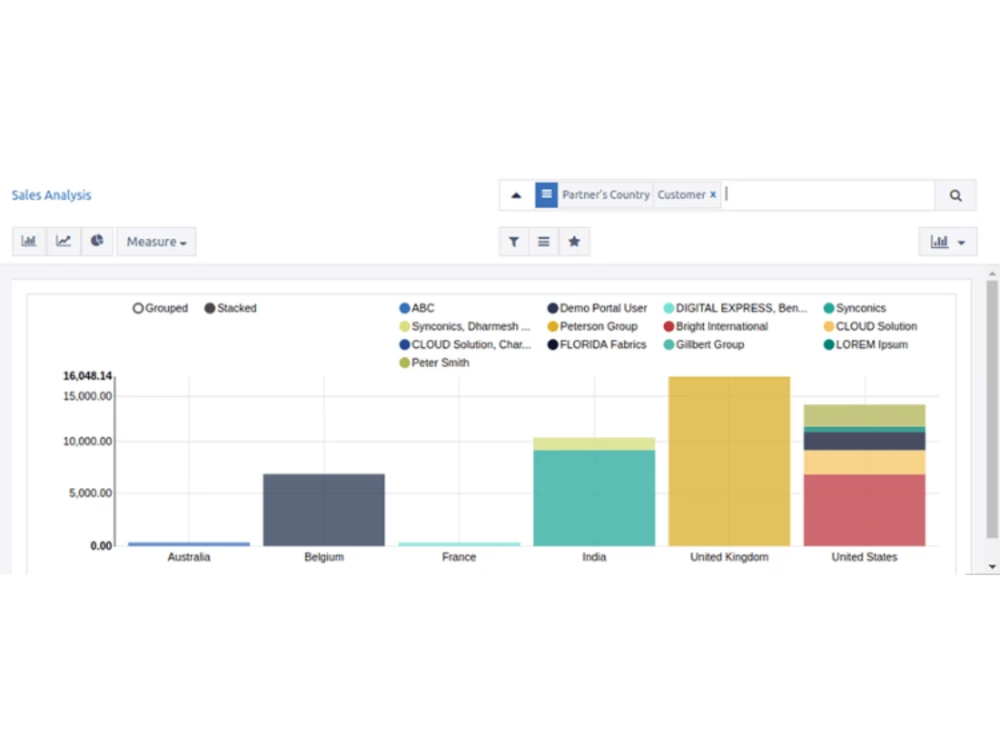Click the United States olive top segment
This screenshot has height=751, width=1000.
[x=865, y=416]
